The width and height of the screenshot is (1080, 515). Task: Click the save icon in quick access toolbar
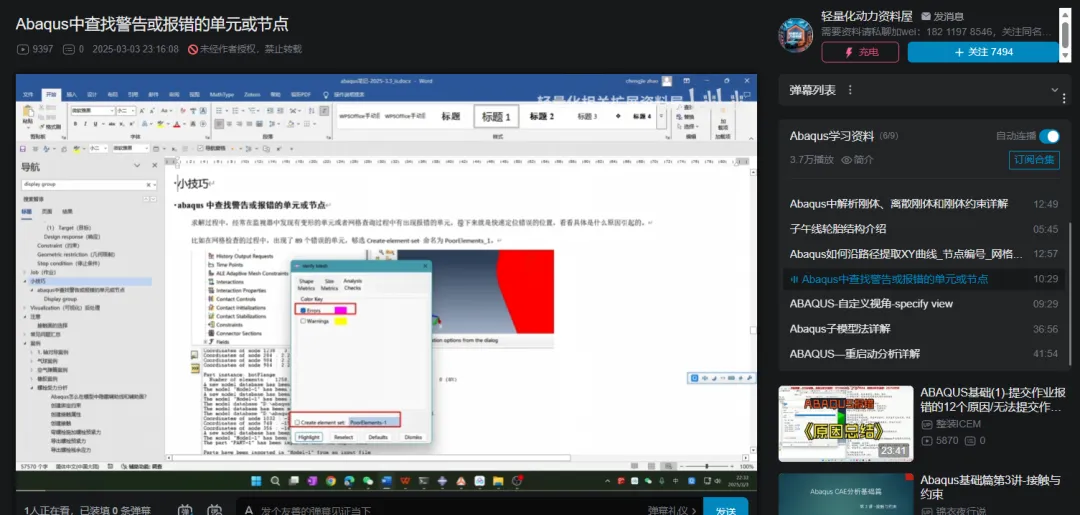click(23, 148)
